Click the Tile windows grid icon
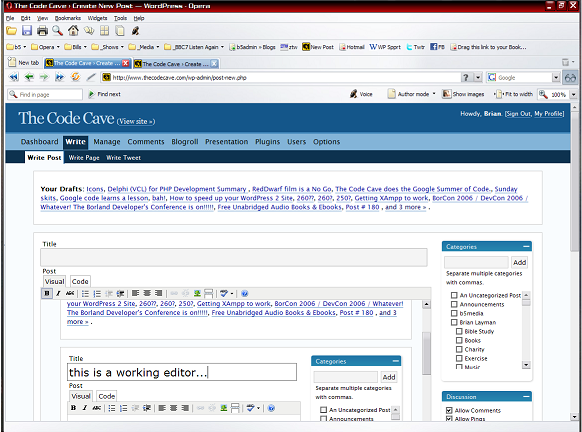Screen dimensions: 582x432 click(105, 30)
